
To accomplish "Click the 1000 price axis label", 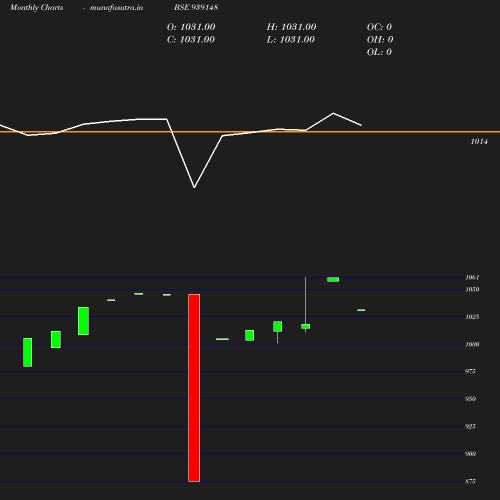I will (x=472, y=344).
